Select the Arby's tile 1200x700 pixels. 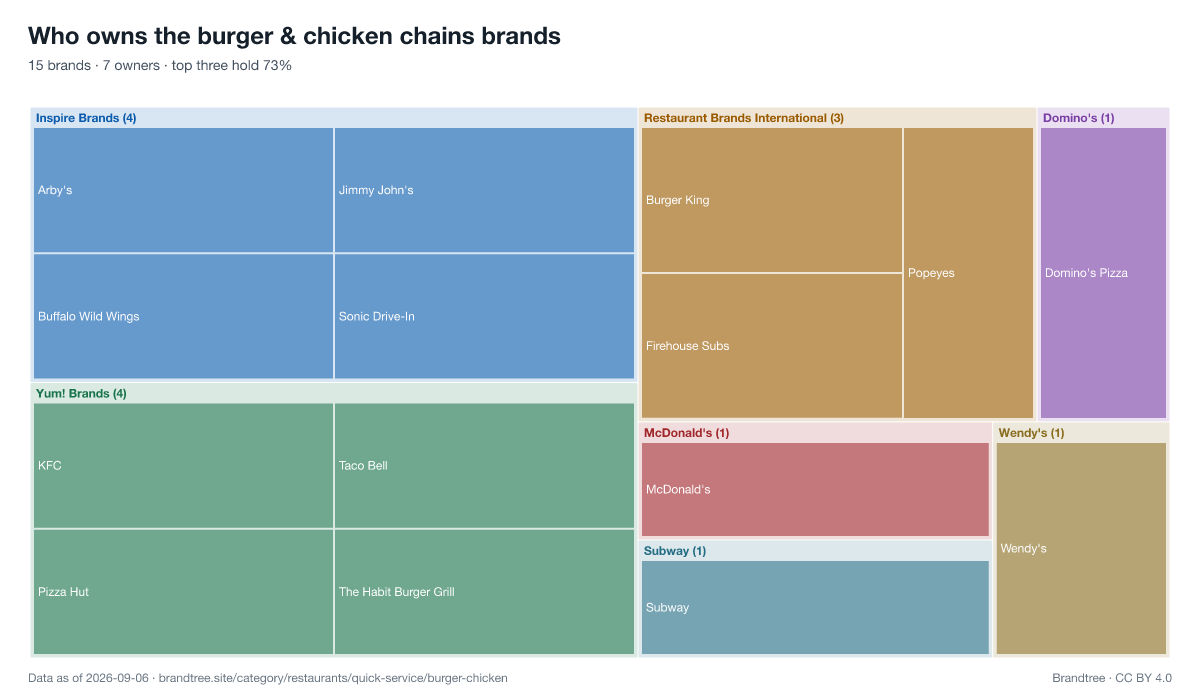pos(183,190)
